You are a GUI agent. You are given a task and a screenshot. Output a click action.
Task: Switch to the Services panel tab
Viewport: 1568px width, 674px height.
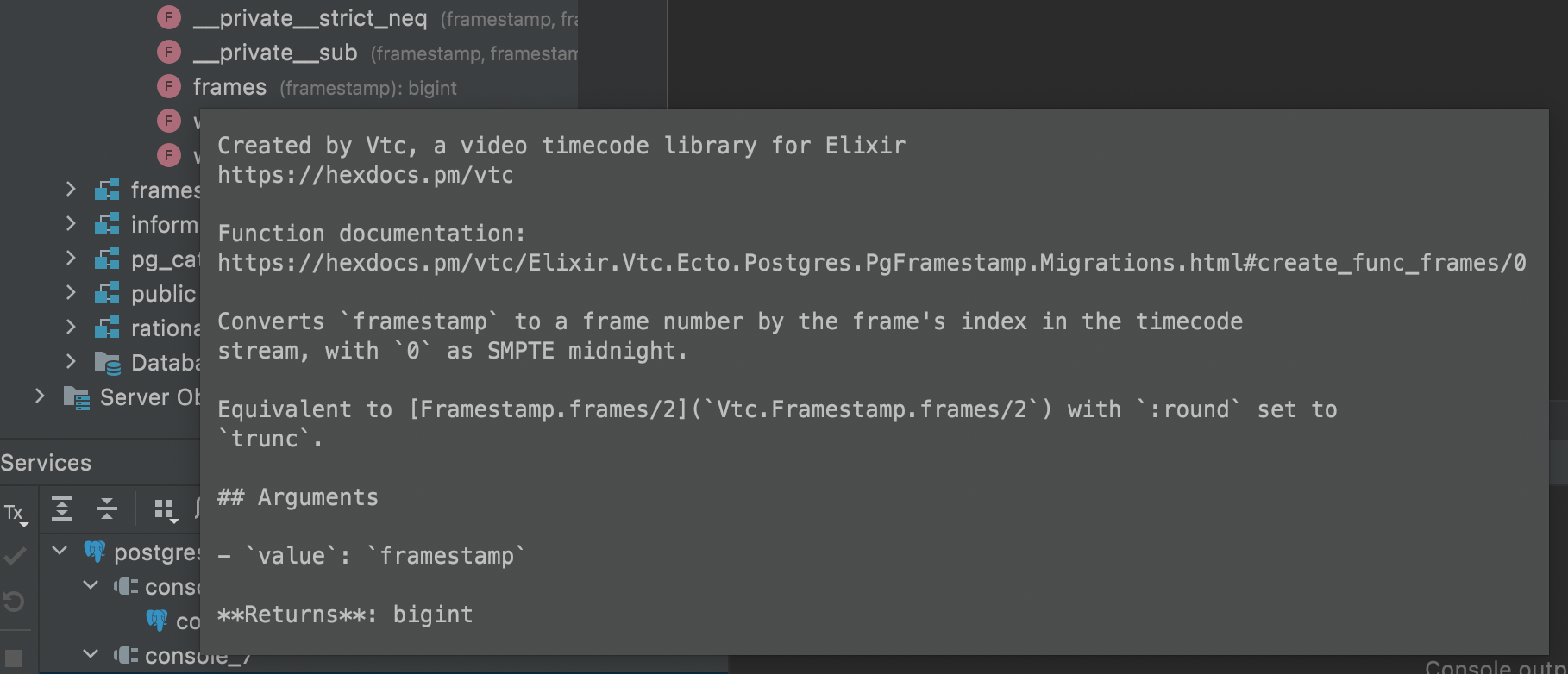tap(45, 463)
